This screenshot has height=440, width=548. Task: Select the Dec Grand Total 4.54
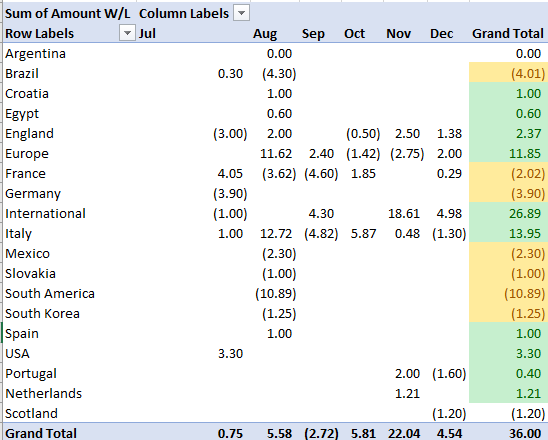click(449, 433)
